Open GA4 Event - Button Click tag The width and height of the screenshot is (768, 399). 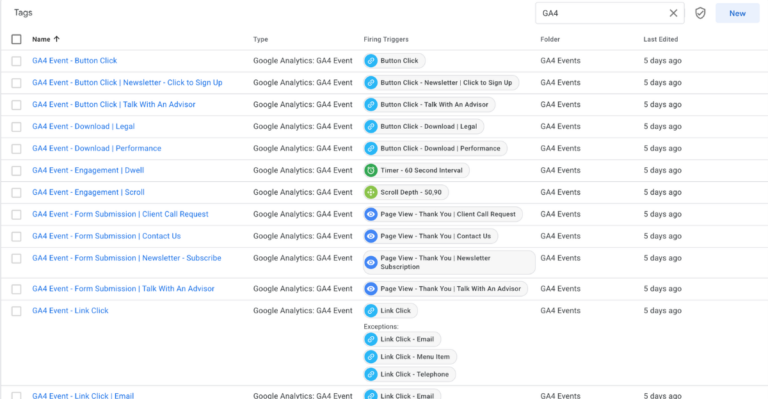[x=74, y=61]
